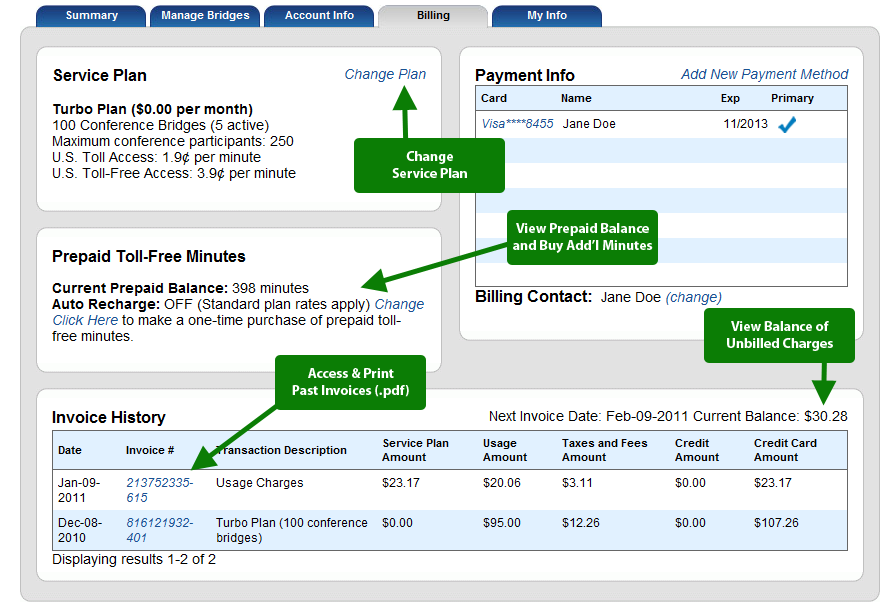
Task: Click the Invoice # column header
Action: (149, 450)
